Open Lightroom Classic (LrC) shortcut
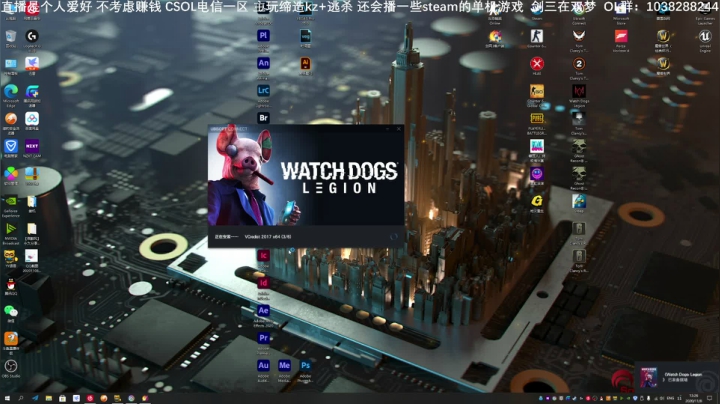 (x=263, y=91)
